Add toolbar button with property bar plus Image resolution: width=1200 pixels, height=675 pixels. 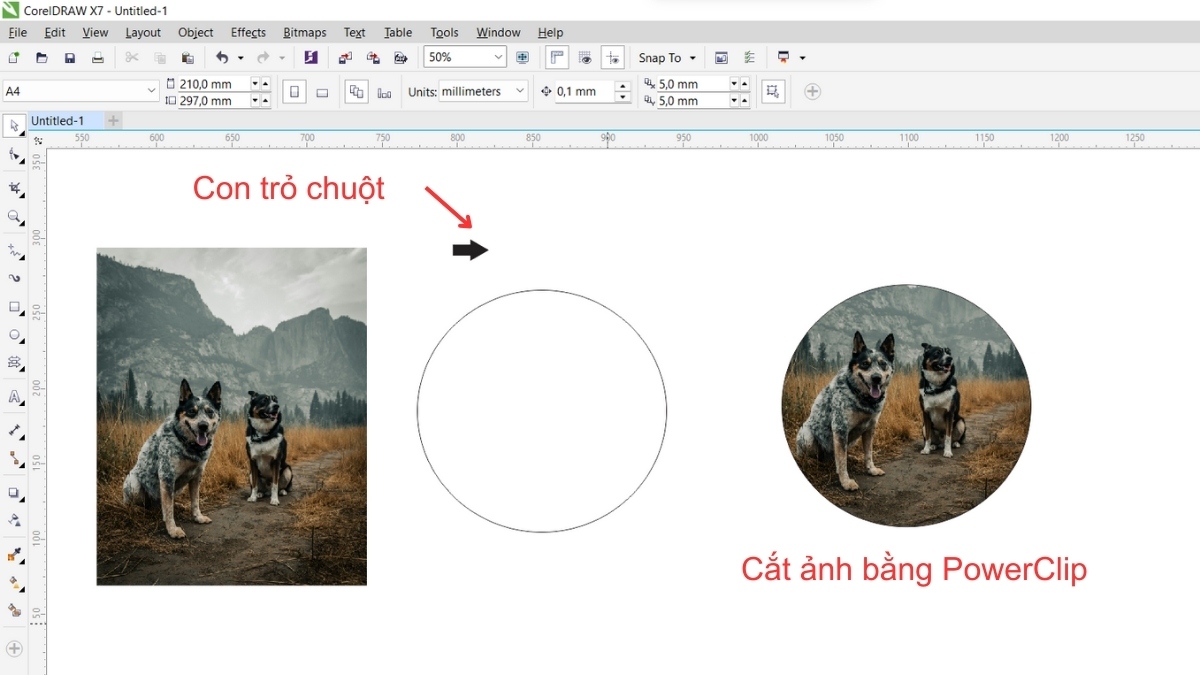pyautogui.click(x=812, y=92)
